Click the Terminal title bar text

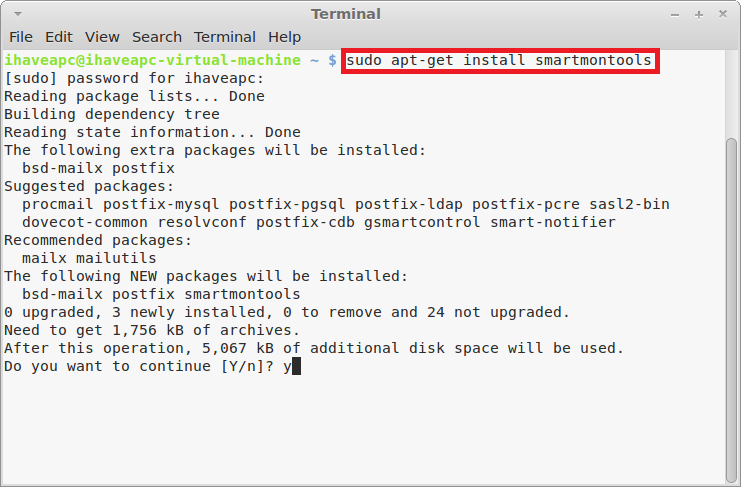tap(345, 14)
